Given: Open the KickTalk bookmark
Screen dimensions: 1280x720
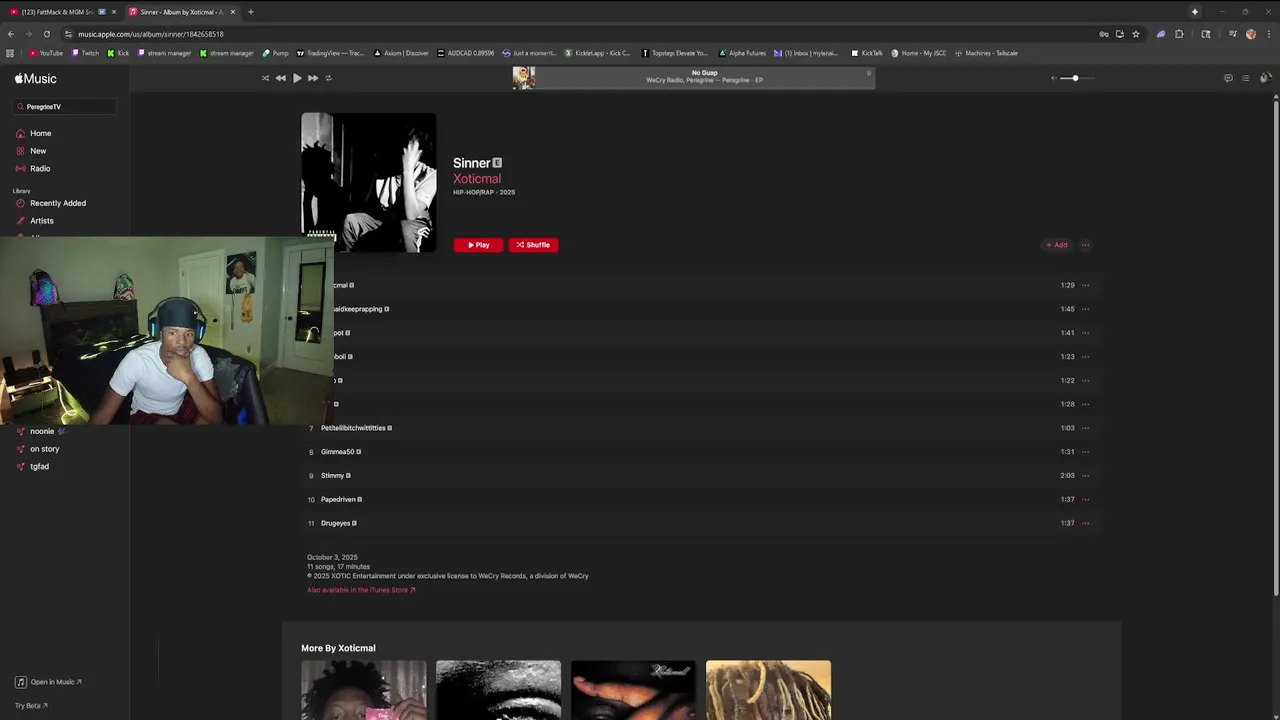Looking at the screenshot, I should (867, 53).
